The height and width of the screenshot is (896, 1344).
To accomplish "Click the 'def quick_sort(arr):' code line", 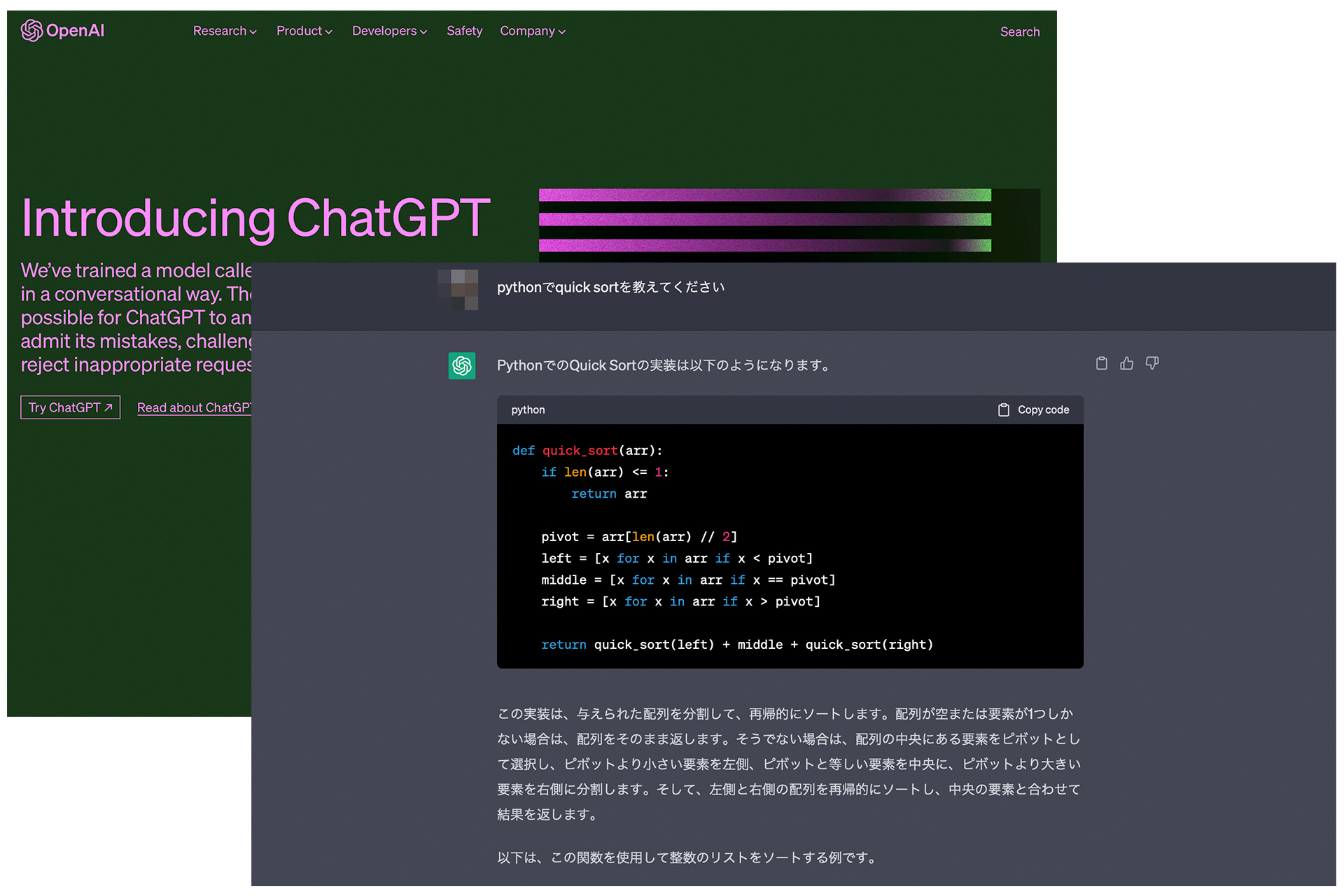I will pos(587,451).
